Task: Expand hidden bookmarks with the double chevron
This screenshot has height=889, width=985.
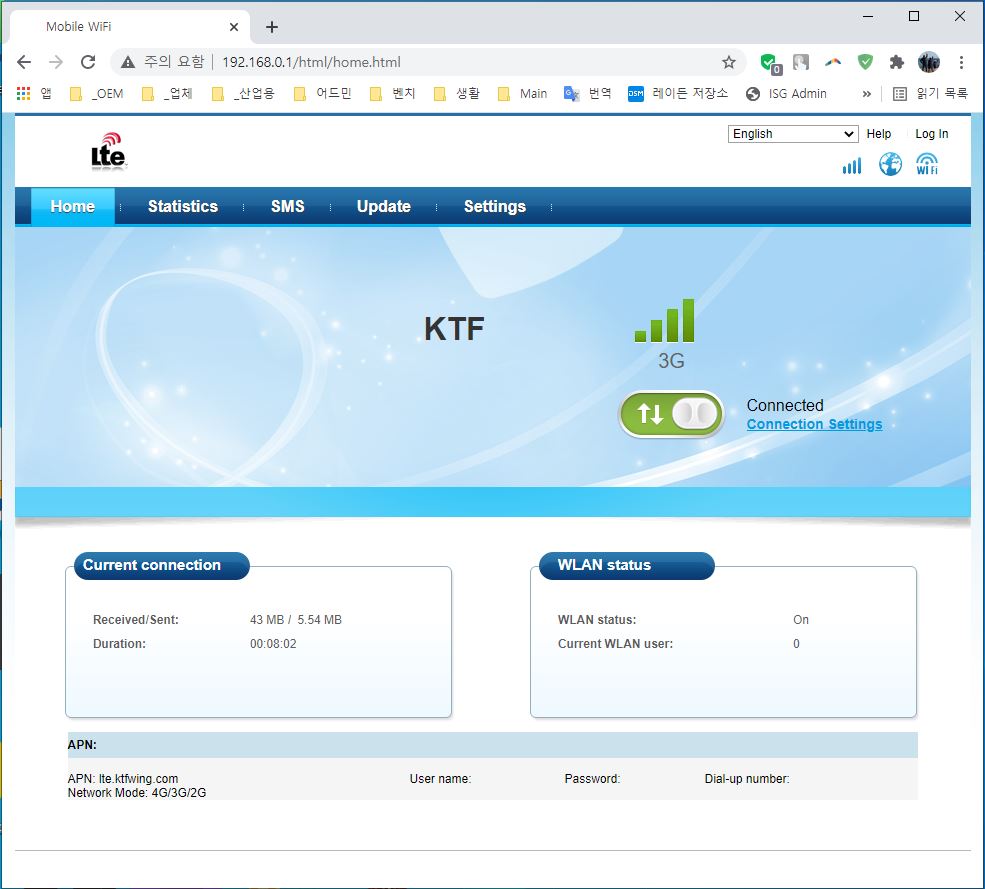Action: [x=867, y=94]
